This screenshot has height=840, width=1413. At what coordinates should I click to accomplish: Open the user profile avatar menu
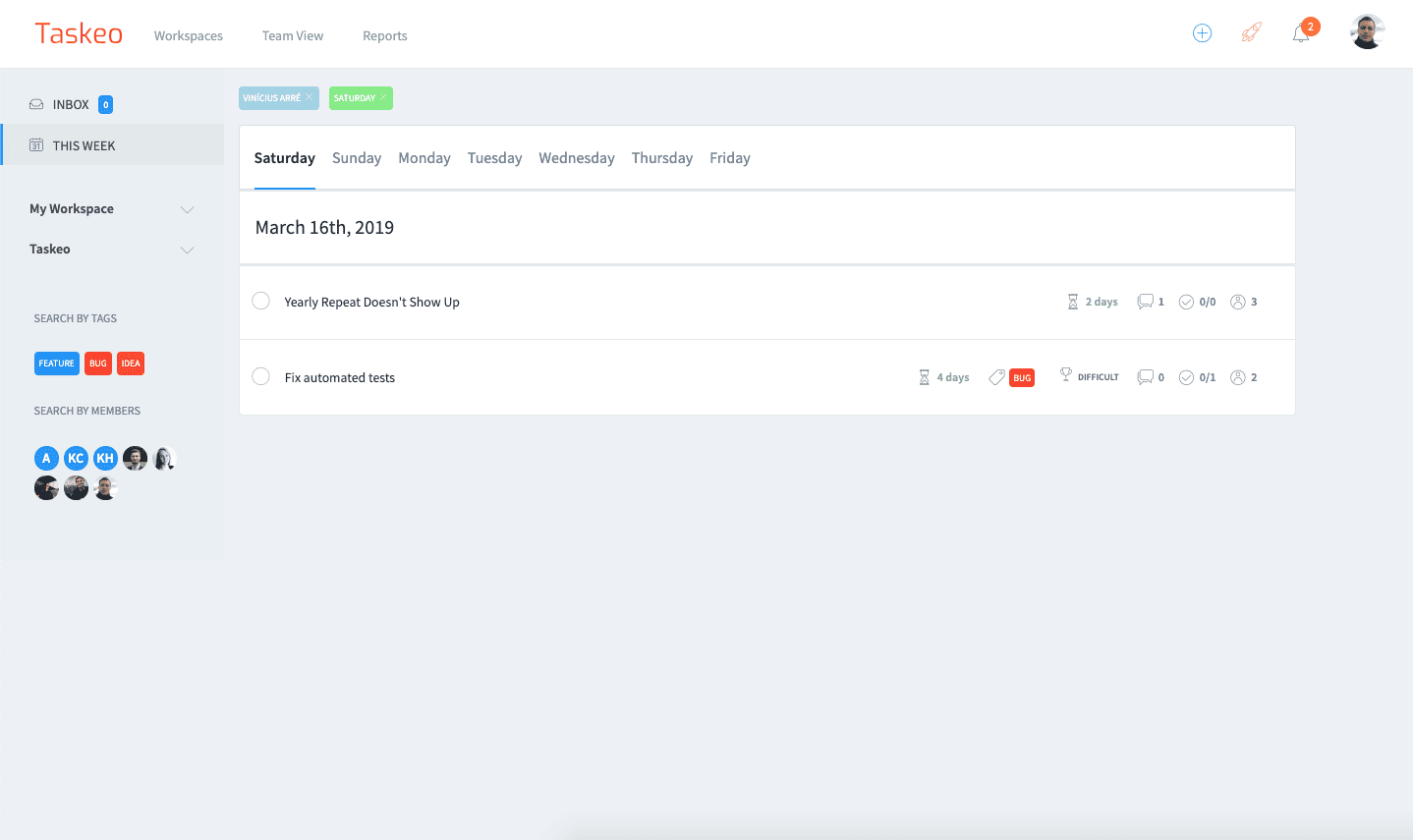(x=1366, y=32)
